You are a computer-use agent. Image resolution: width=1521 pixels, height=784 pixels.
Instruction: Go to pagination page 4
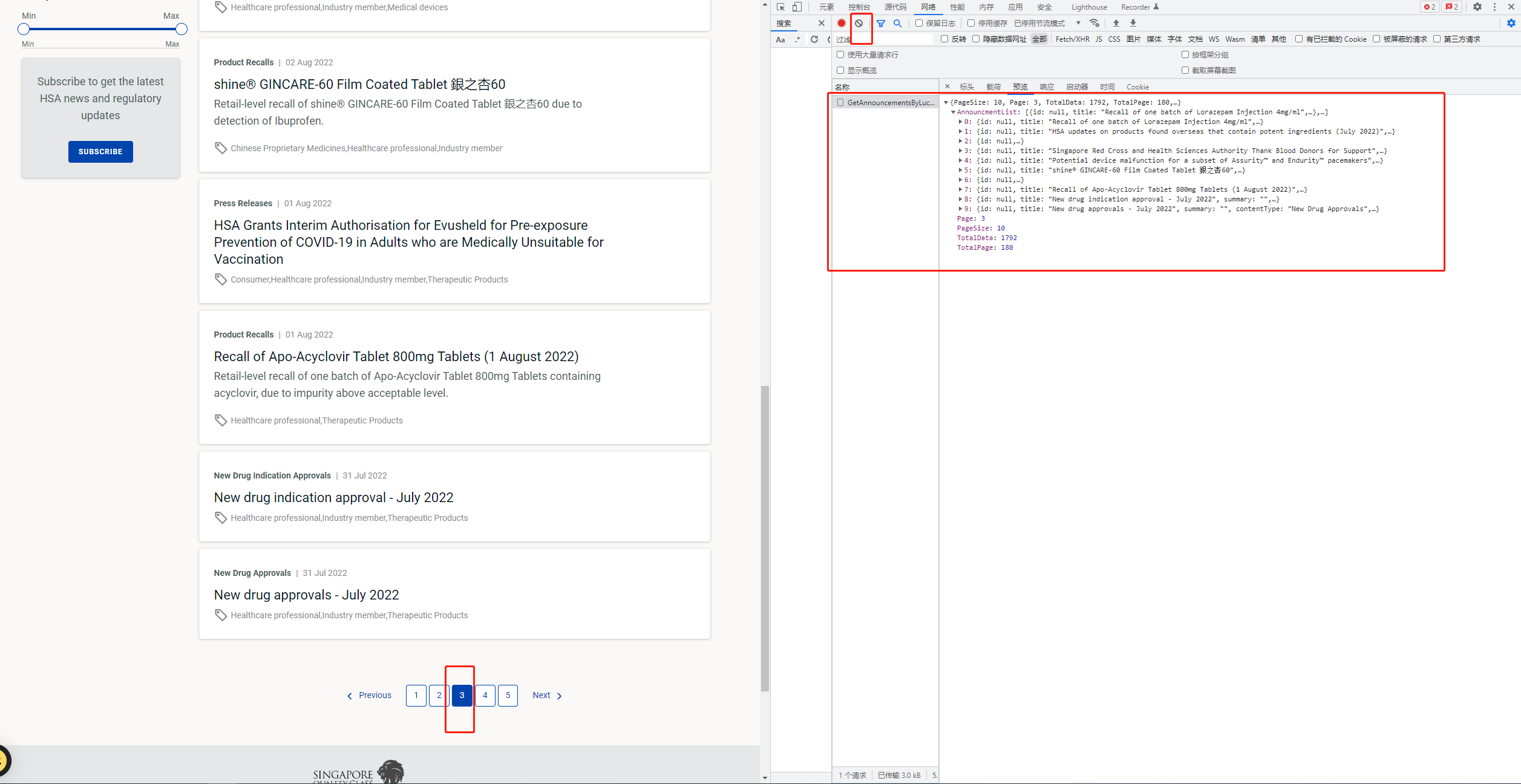(485, 696)
